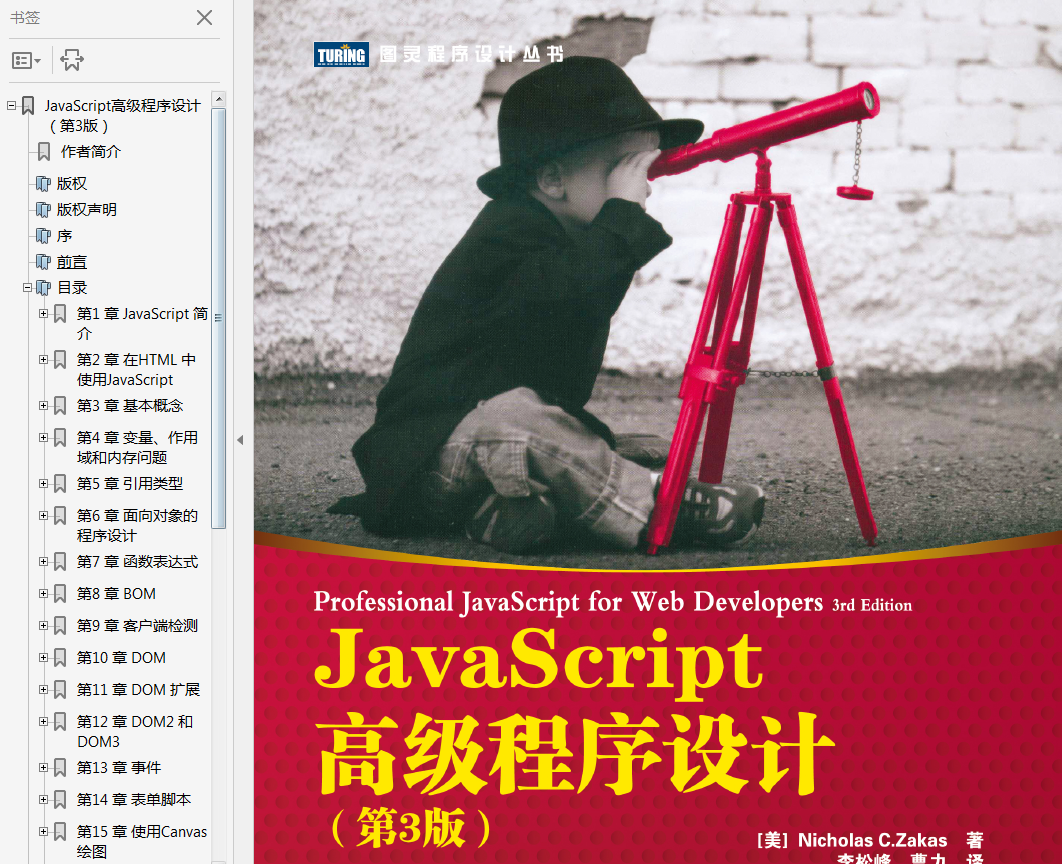Expand 第9 章 客户端检测 bookmark
The image size is (1062, 864).
click(x=43, y=626)
